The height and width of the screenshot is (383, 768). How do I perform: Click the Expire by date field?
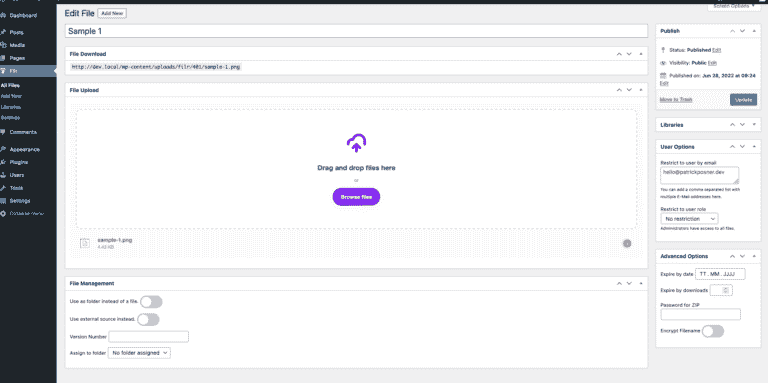[x=720, y=274]
